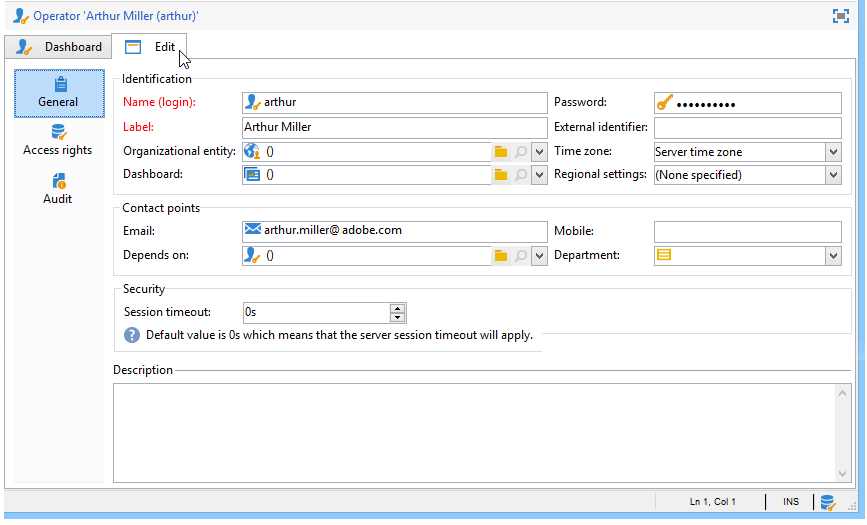This screenshot has width=867, height=525.
Task: Click the session timeout help text
Action: tap(339, 335)
